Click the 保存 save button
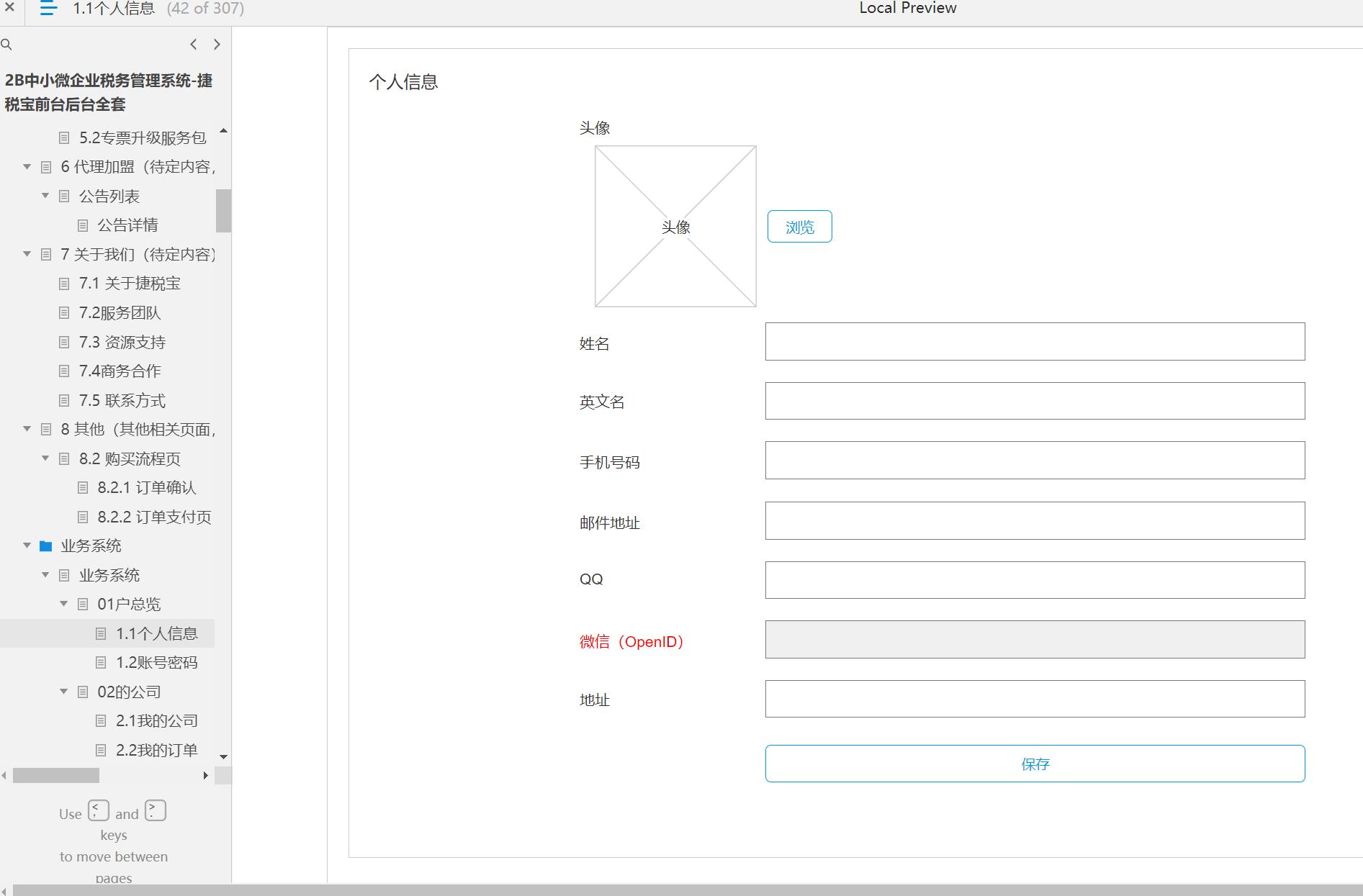 point(1035,764)
